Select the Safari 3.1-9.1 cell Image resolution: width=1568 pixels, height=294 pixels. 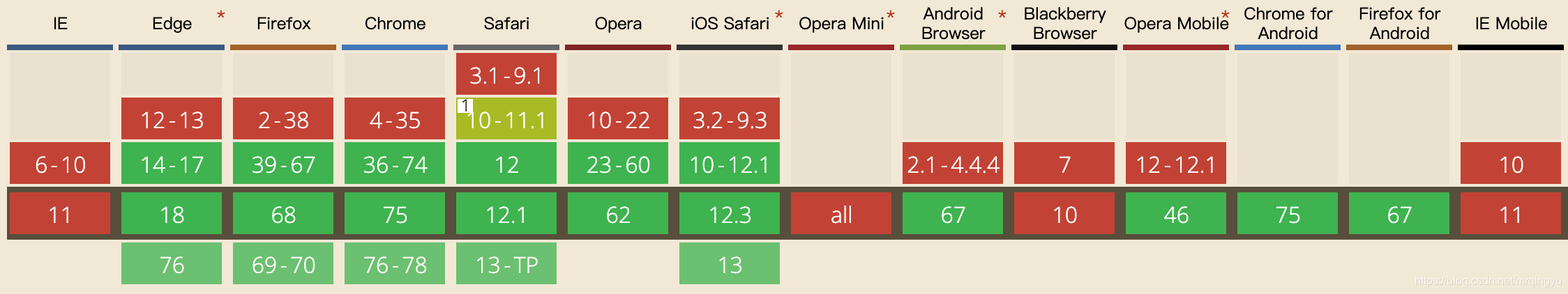(x=506, y=74)
